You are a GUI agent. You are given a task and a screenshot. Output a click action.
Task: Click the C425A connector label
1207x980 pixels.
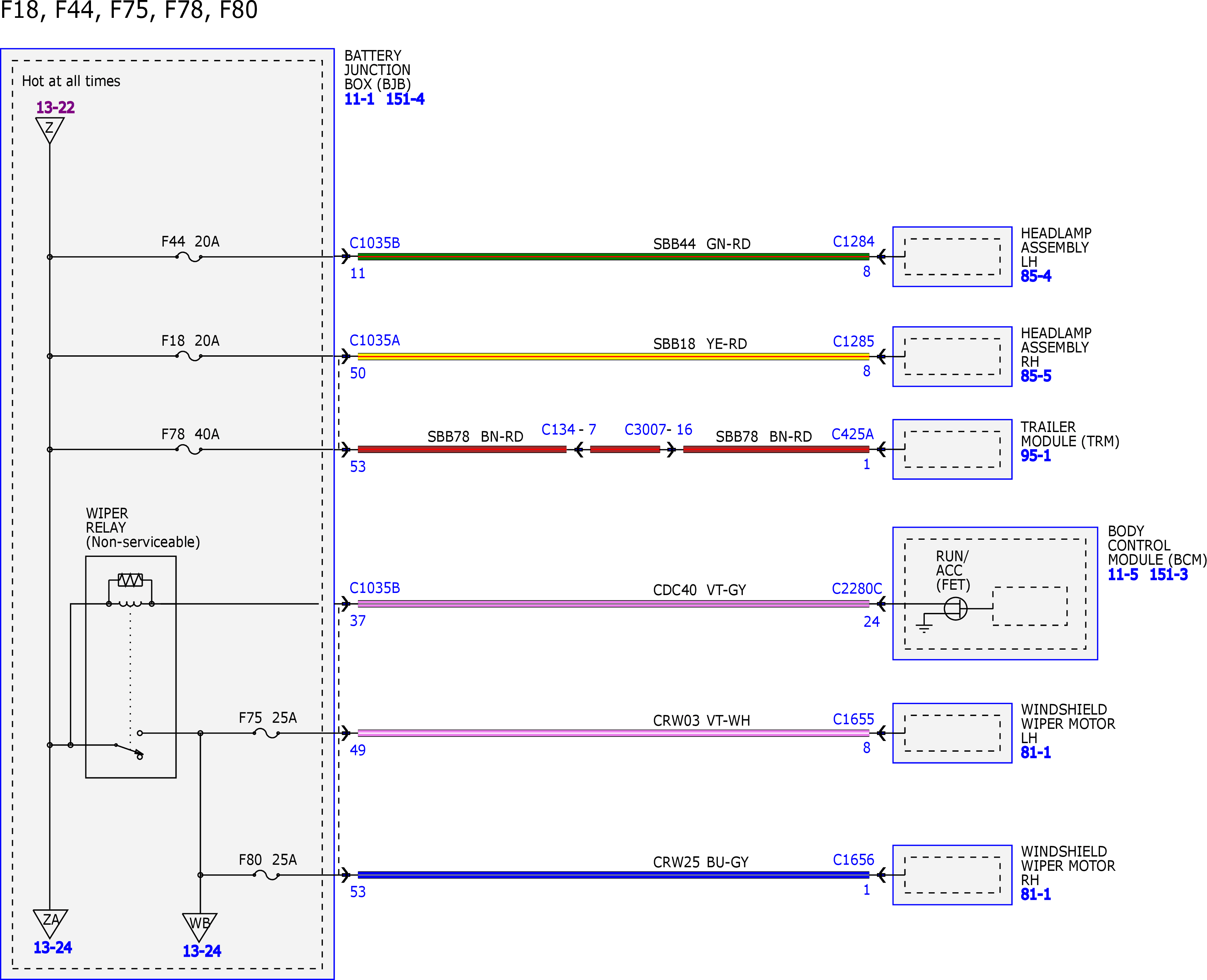tap(852, 434)
